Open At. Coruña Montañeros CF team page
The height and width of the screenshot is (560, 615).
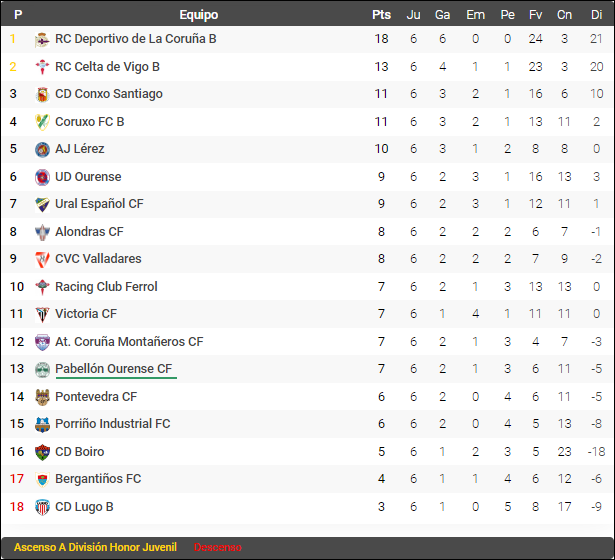click(x=129, y=342)
